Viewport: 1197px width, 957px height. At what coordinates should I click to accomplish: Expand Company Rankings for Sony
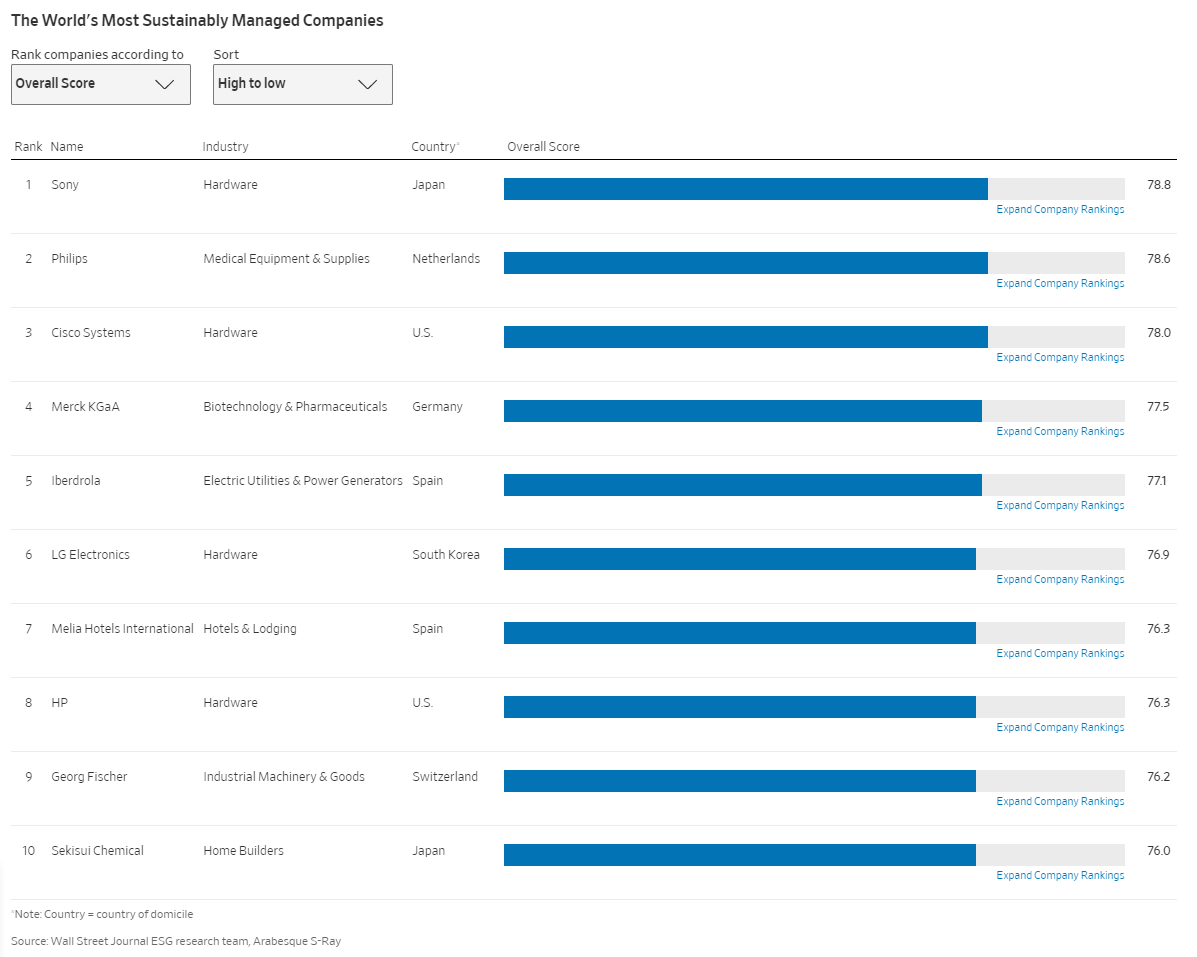pos(1060,209)
